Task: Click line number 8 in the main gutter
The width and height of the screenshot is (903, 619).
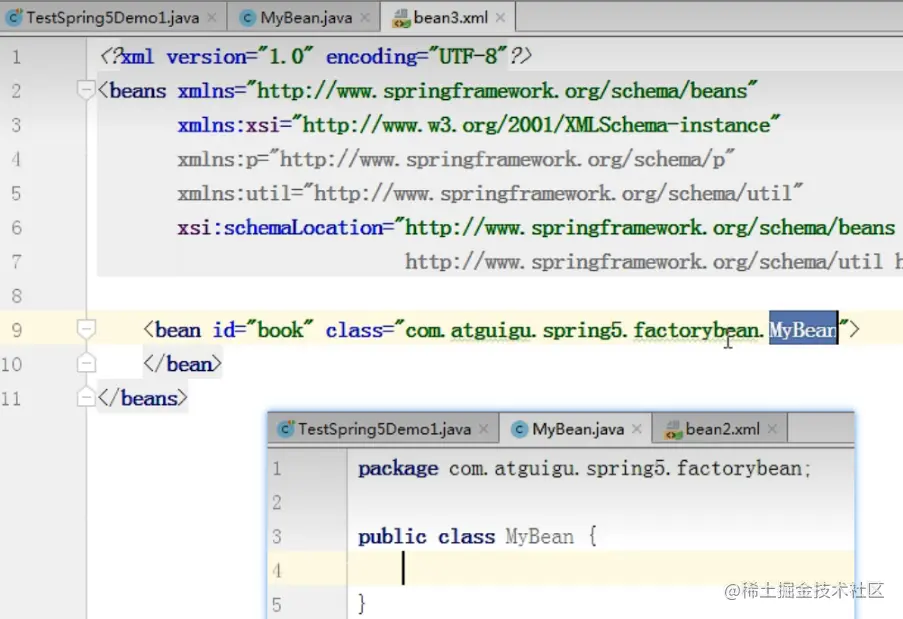Action: [16, 296]
